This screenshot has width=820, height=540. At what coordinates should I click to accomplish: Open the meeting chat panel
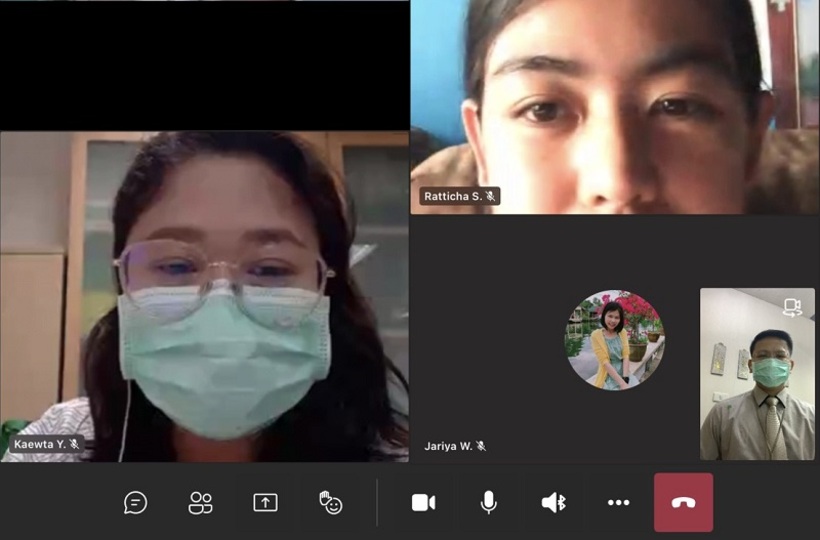click(x=136, y=502)
